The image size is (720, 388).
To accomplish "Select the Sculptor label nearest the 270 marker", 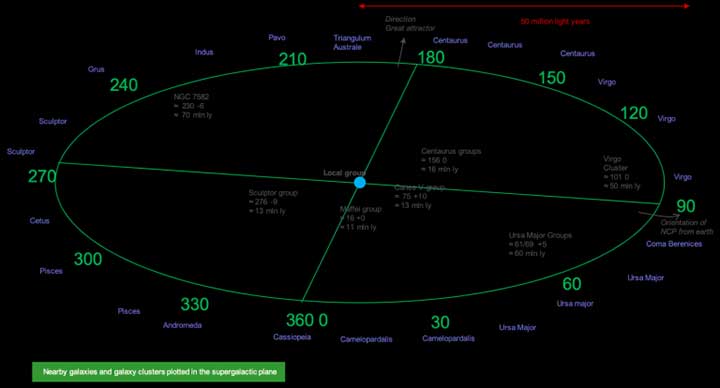I will pyautogui.click(x=21, y=152).
